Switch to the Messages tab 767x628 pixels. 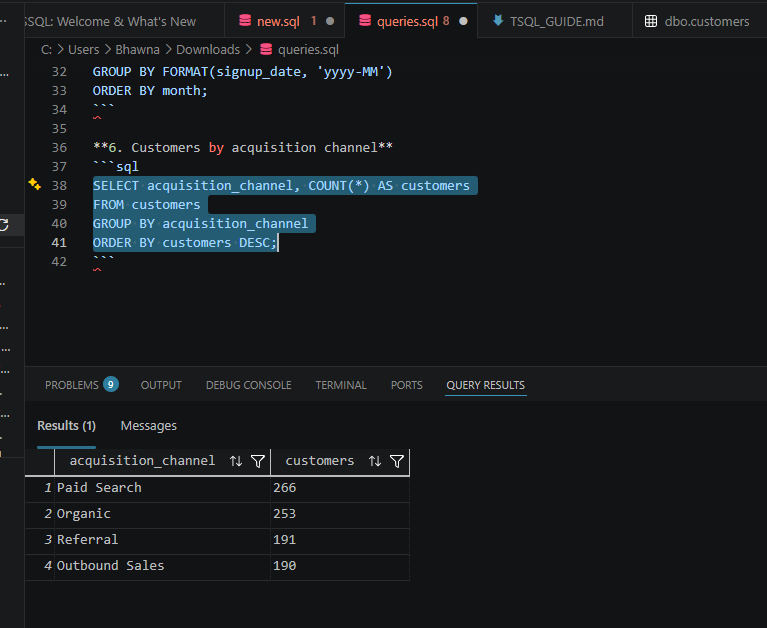tap(149, 426)
